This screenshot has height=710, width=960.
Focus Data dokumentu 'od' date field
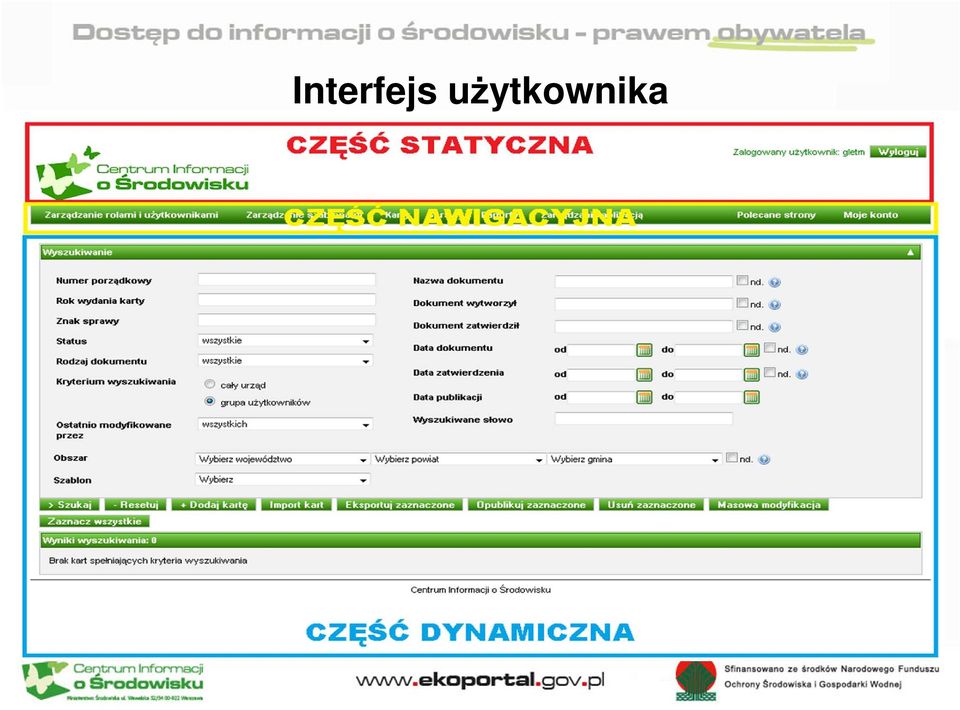(602, 350)
